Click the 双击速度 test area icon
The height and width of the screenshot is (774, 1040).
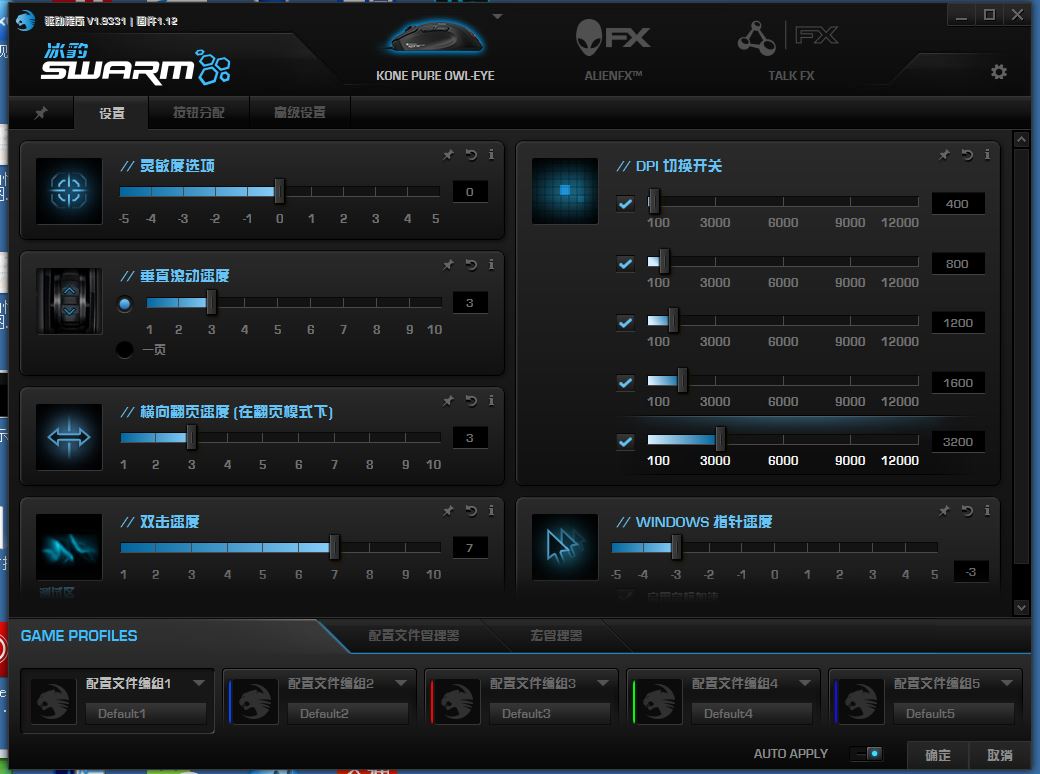tap(69, 547)
